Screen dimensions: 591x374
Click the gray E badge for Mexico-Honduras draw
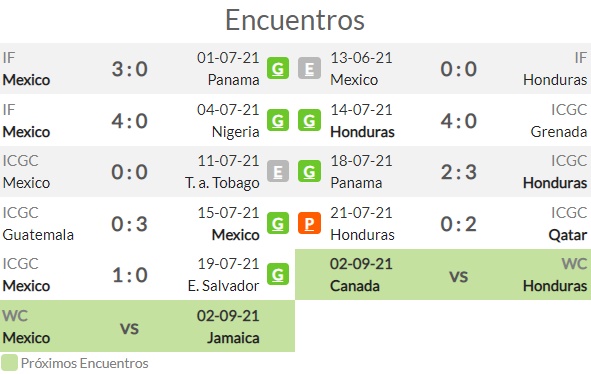pos(309,68)
